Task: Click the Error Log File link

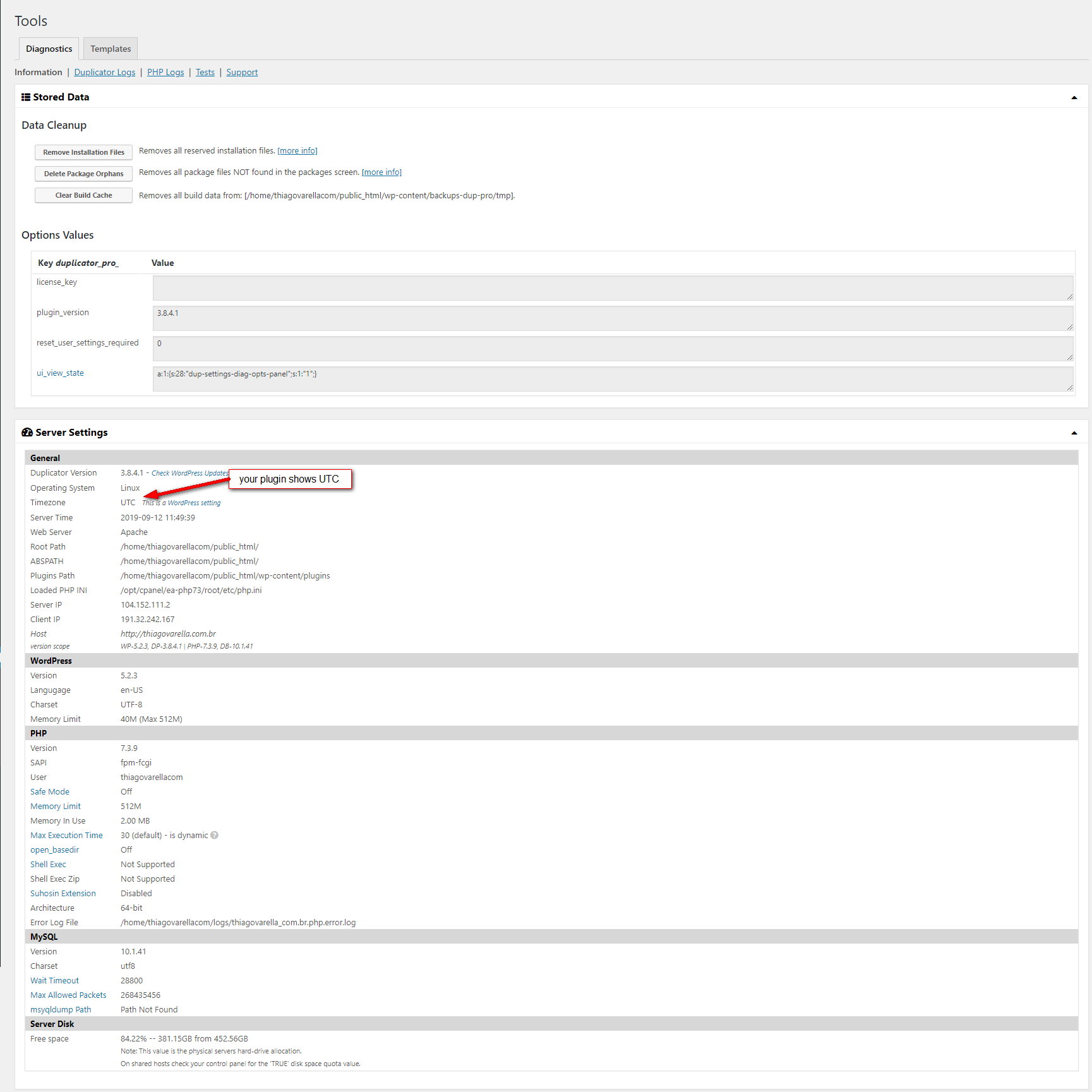Action: (54, 923)
